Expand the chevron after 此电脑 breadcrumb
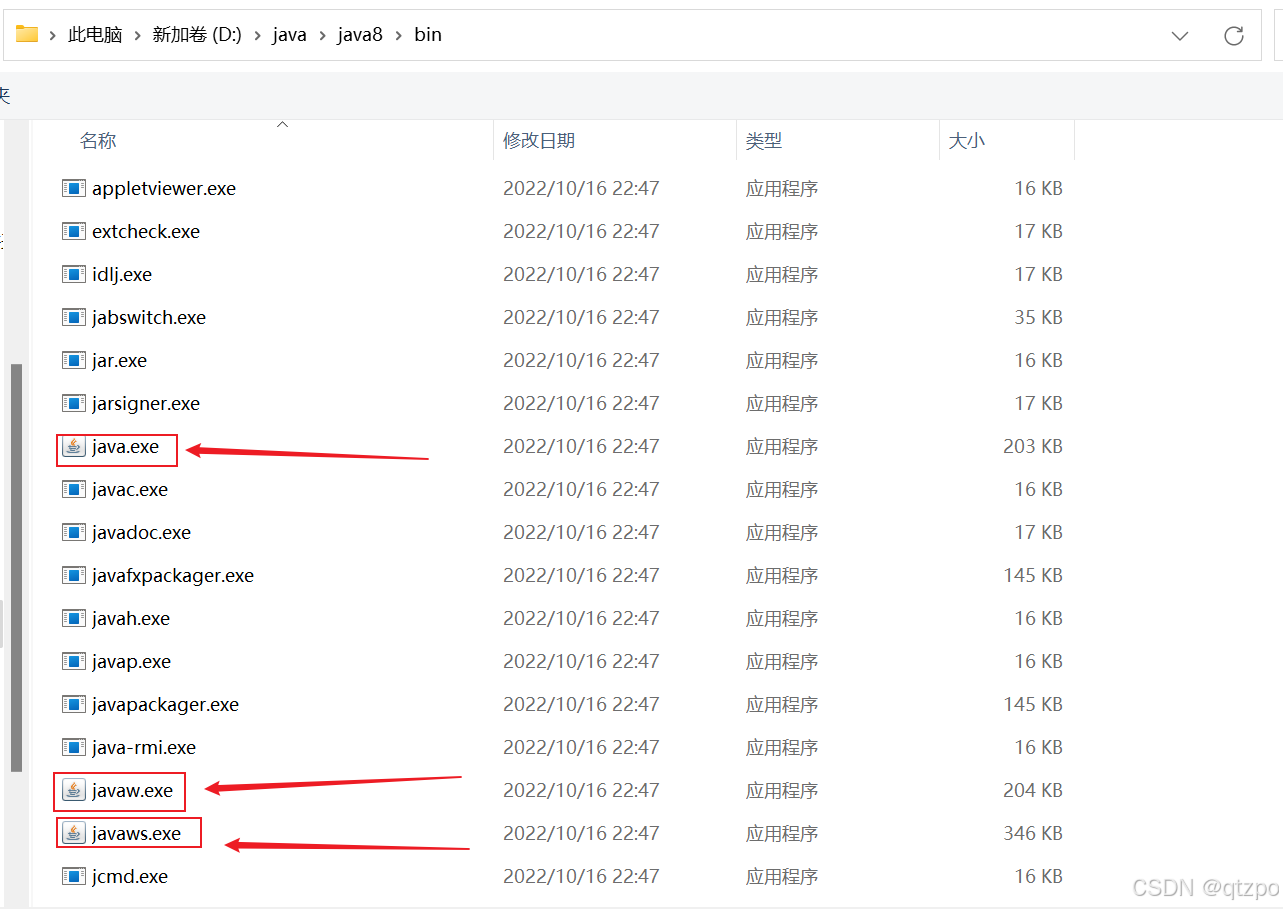 [x=137, y=35]
